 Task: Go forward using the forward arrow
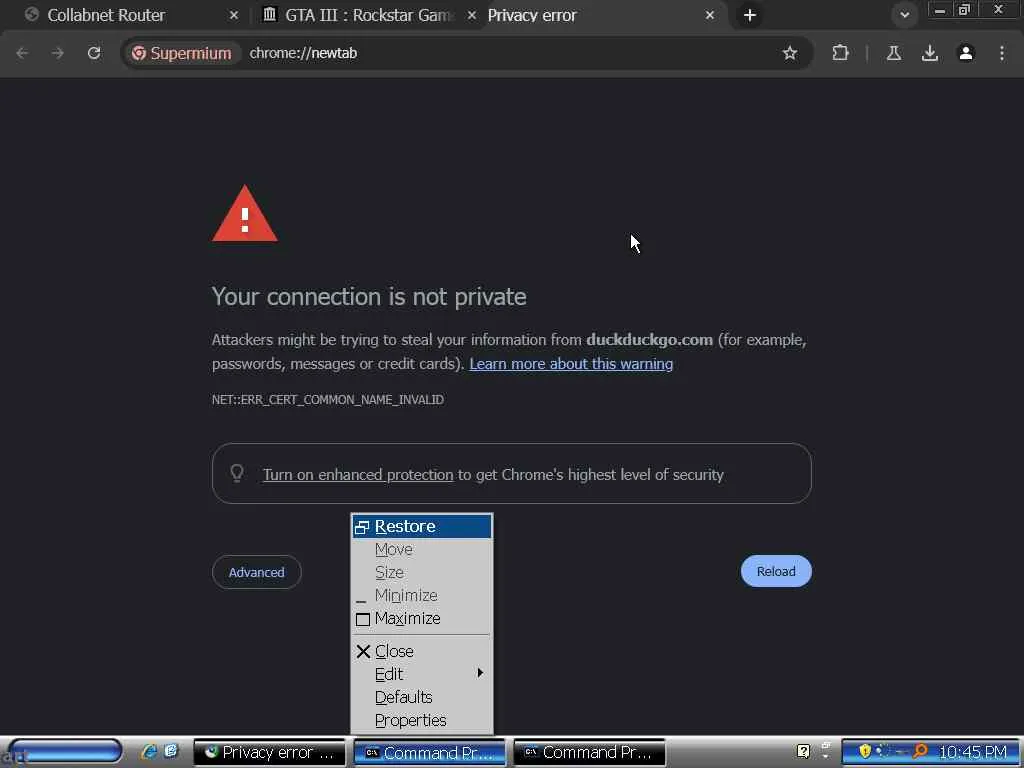click(x=58, y=53)
